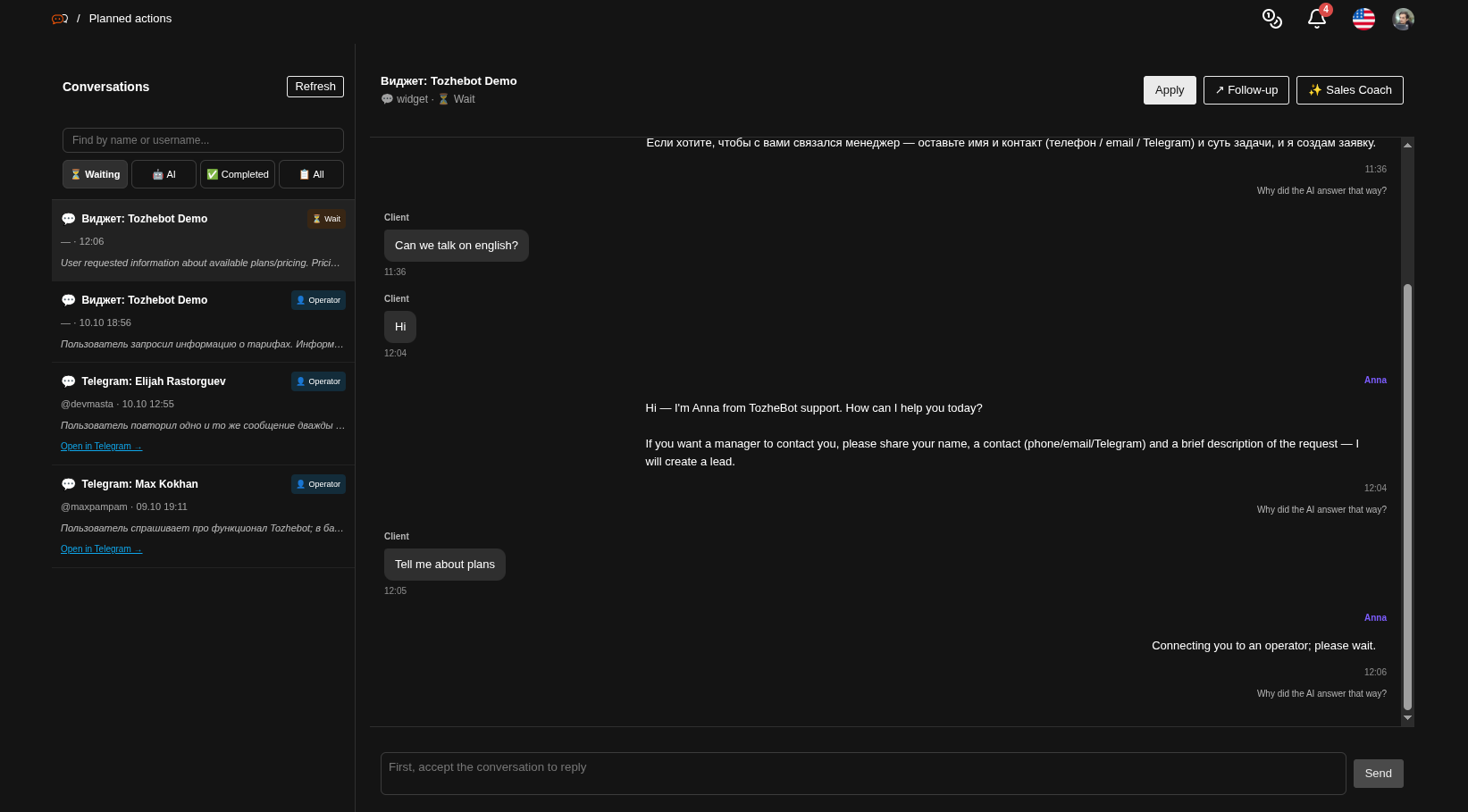This screenshot has height=812, width=1468.
Task: Click Operator badge on 10.10 18:56 Tozhebot row
Action: click(318, 300)
